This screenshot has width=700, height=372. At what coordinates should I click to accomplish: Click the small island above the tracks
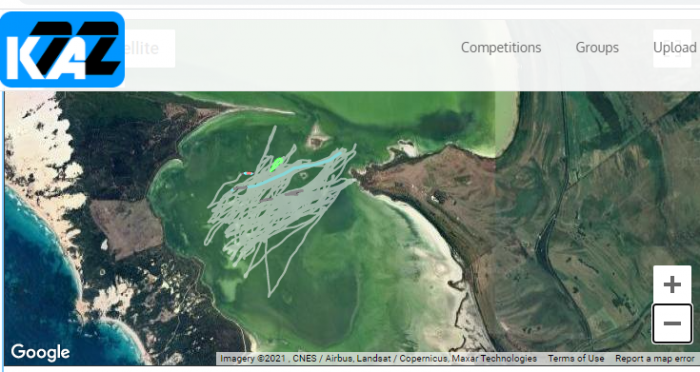(317, 138)
